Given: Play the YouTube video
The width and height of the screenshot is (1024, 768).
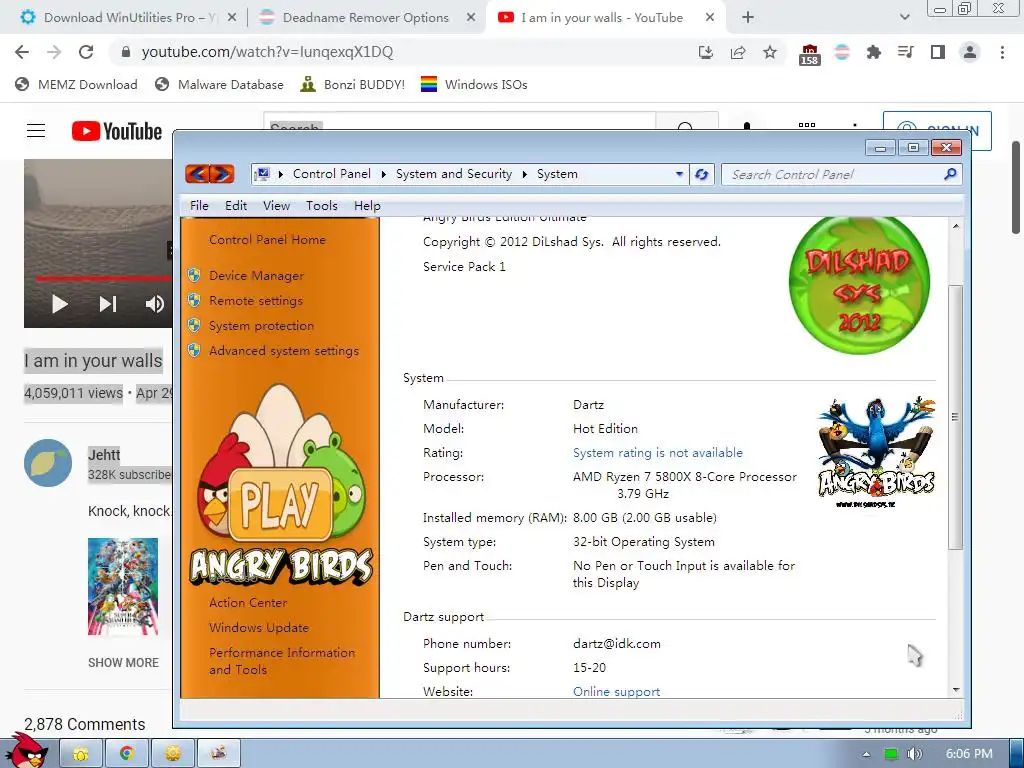Looking at the screenshot, I should pyautogui.click(x=59, y=304).
